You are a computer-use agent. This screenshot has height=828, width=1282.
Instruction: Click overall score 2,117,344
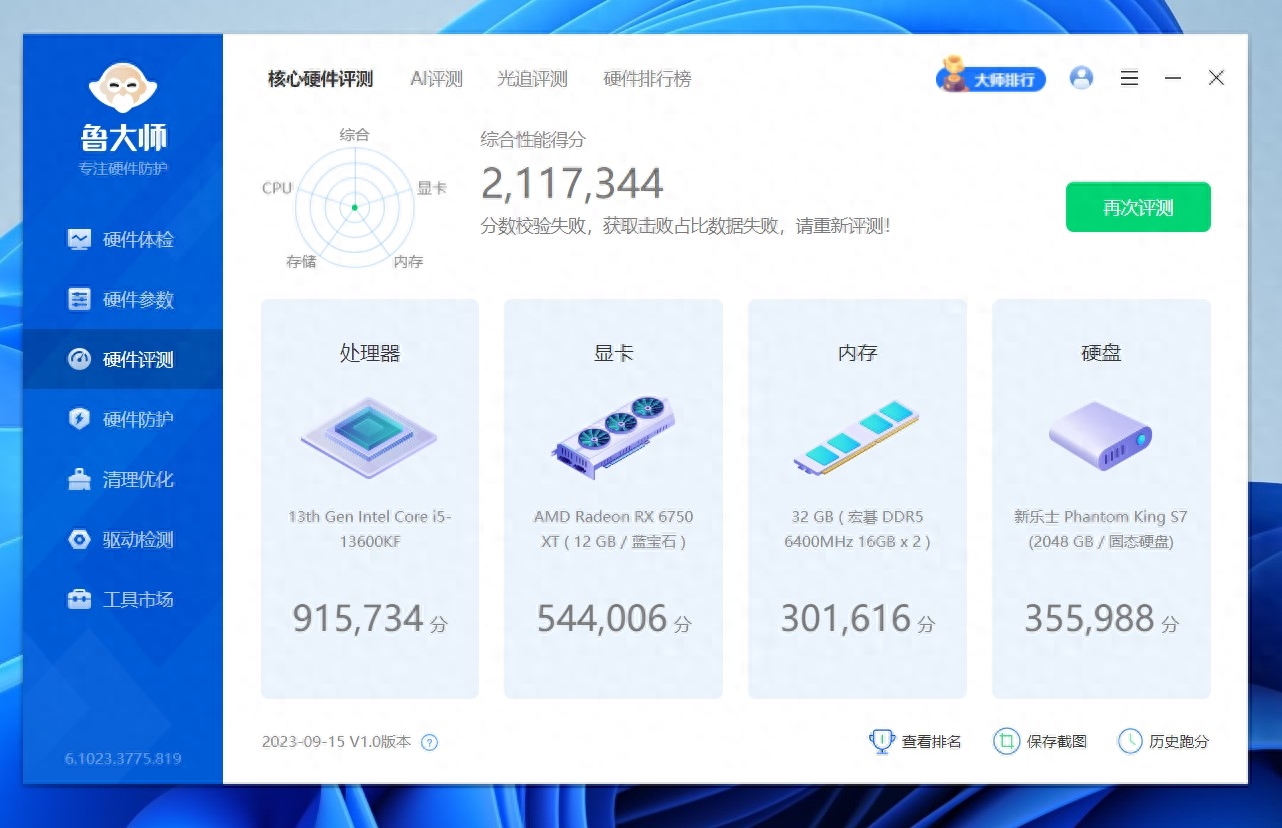click(572, 184)
